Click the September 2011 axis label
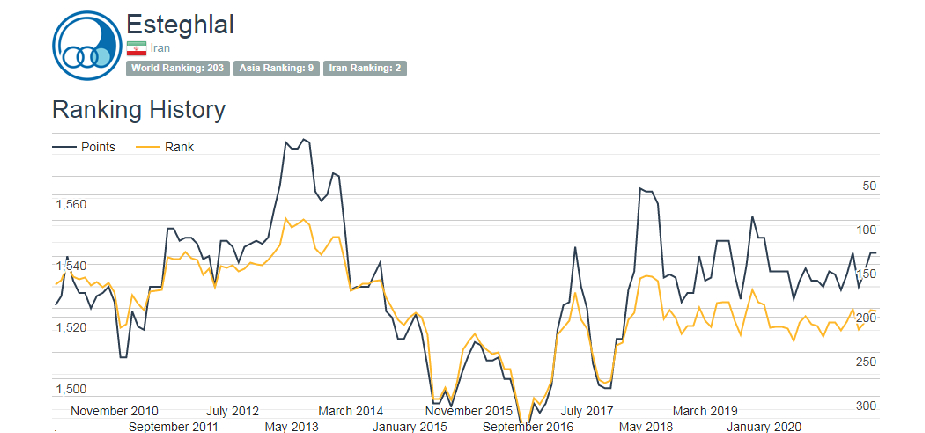Screen dimensions: 925x433 (x=173, y=427)
